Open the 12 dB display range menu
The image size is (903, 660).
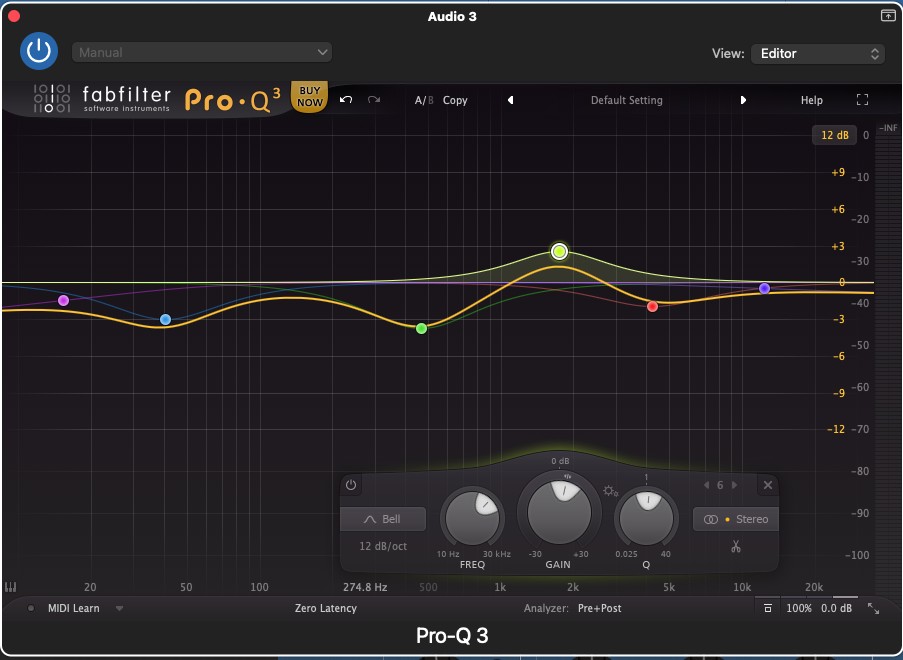(x=834, y=135)
